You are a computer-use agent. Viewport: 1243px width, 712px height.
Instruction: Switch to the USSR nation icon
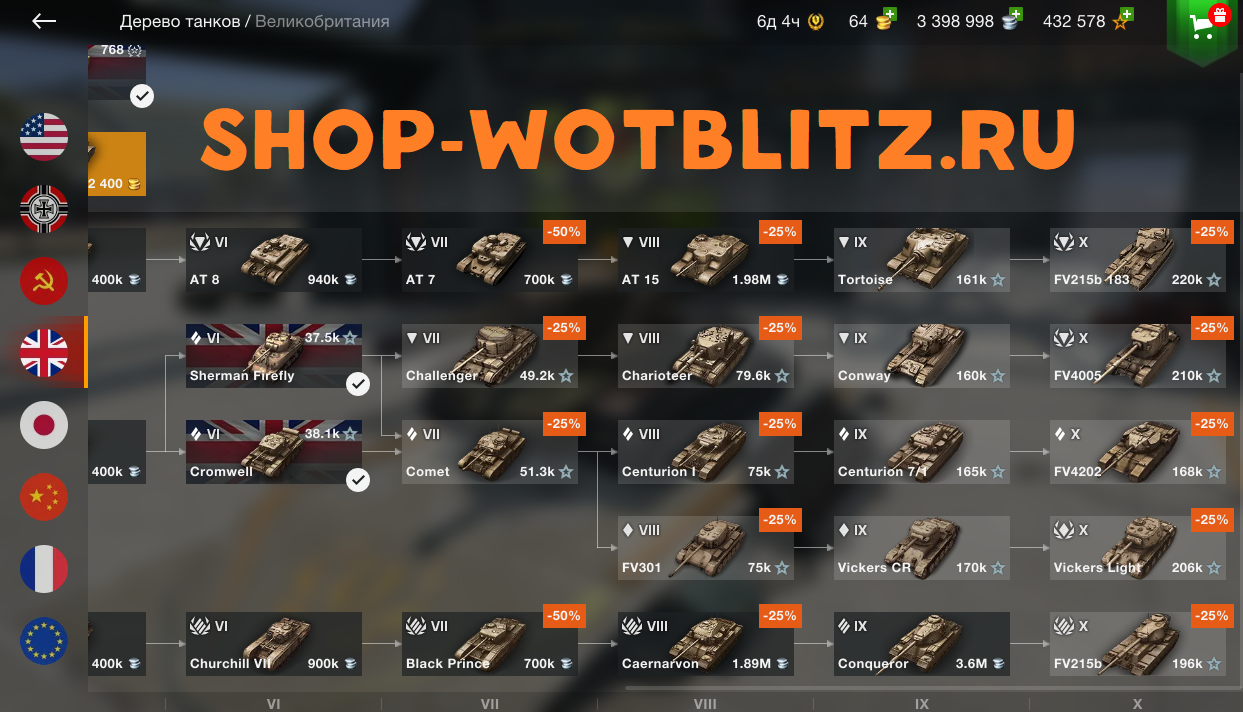pos(44,281)
